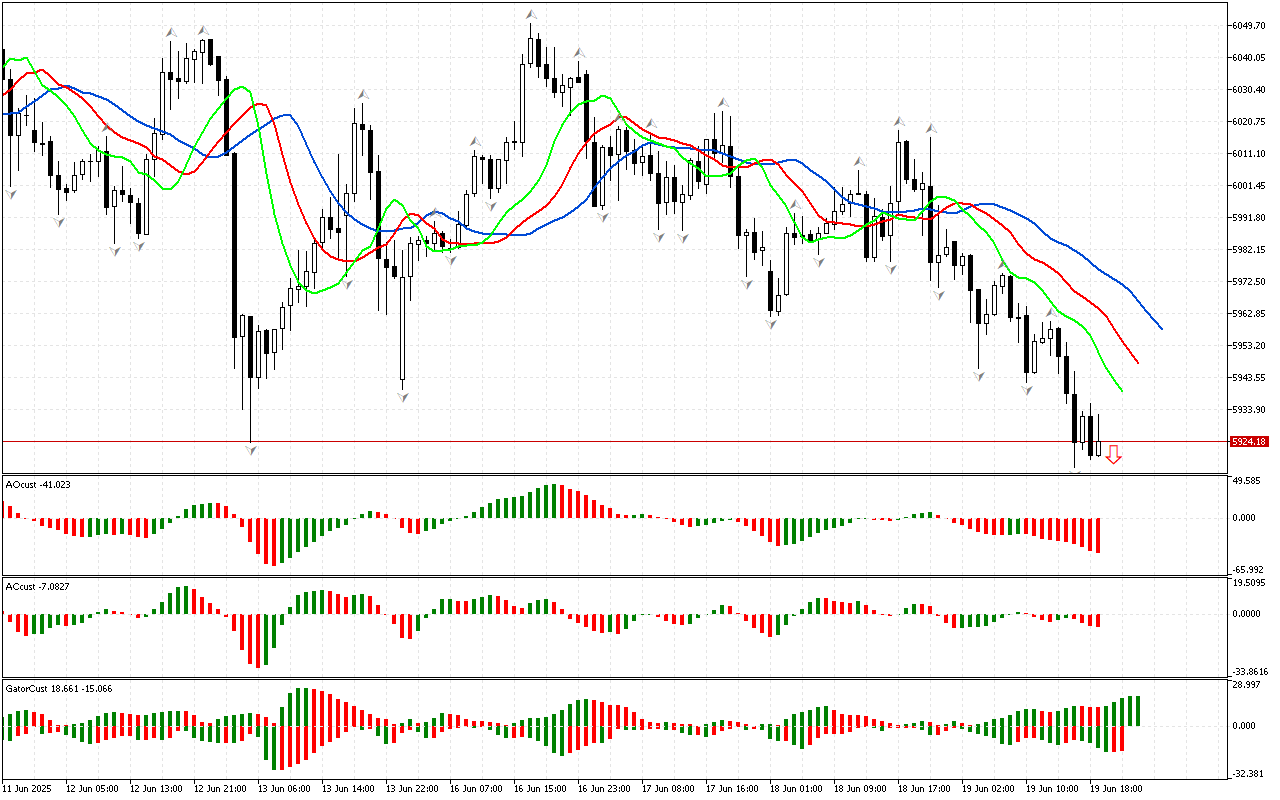
Task: Click the down fractal arrow under 13 Jun low
Action: click(250, 450)
